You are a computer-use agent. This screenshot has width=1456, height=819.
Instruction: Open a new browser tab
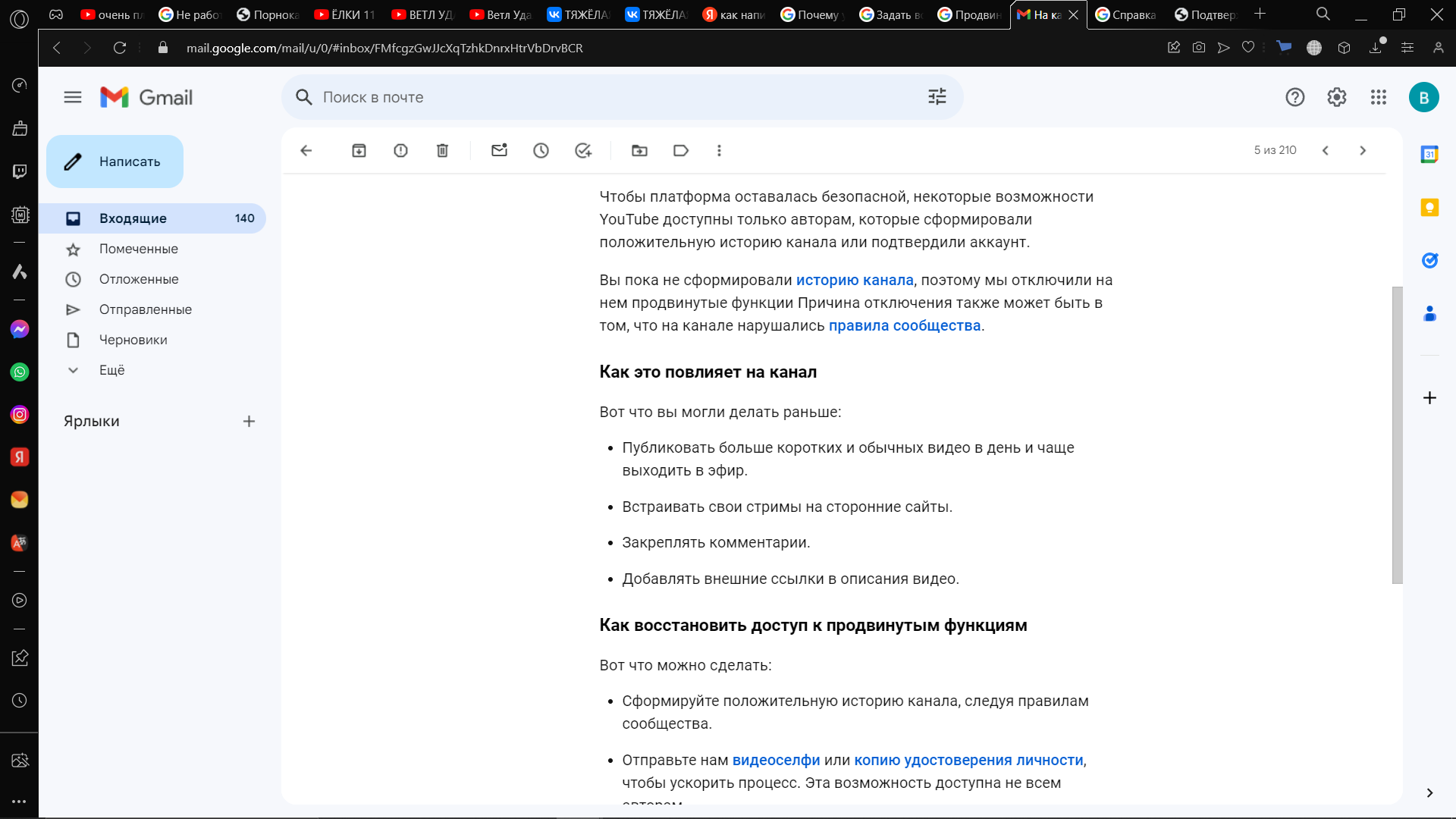point(1260,14)
